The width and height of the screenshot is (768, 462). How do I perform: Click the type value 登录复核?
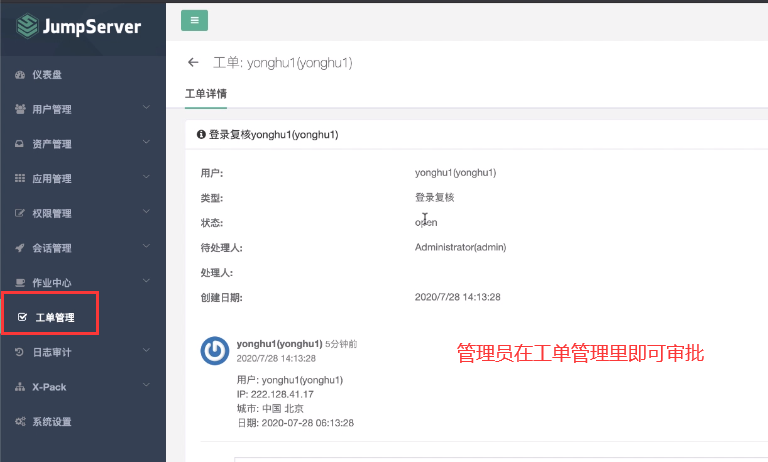point(434,197)
